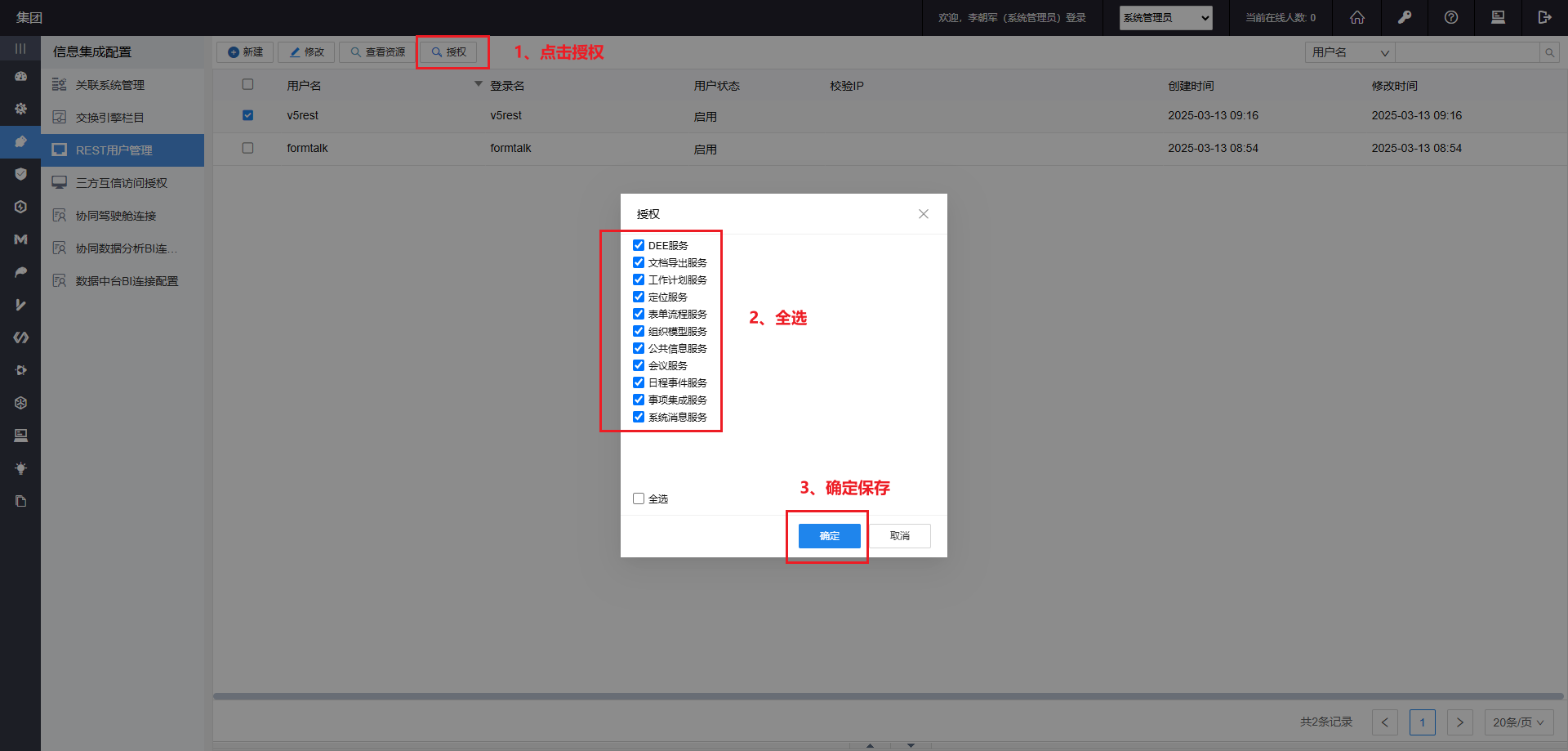Image resolution: width=1568 pixels, height=751 pixels.
Task: Open the help question-mark icon
Action: point(1451,17)
